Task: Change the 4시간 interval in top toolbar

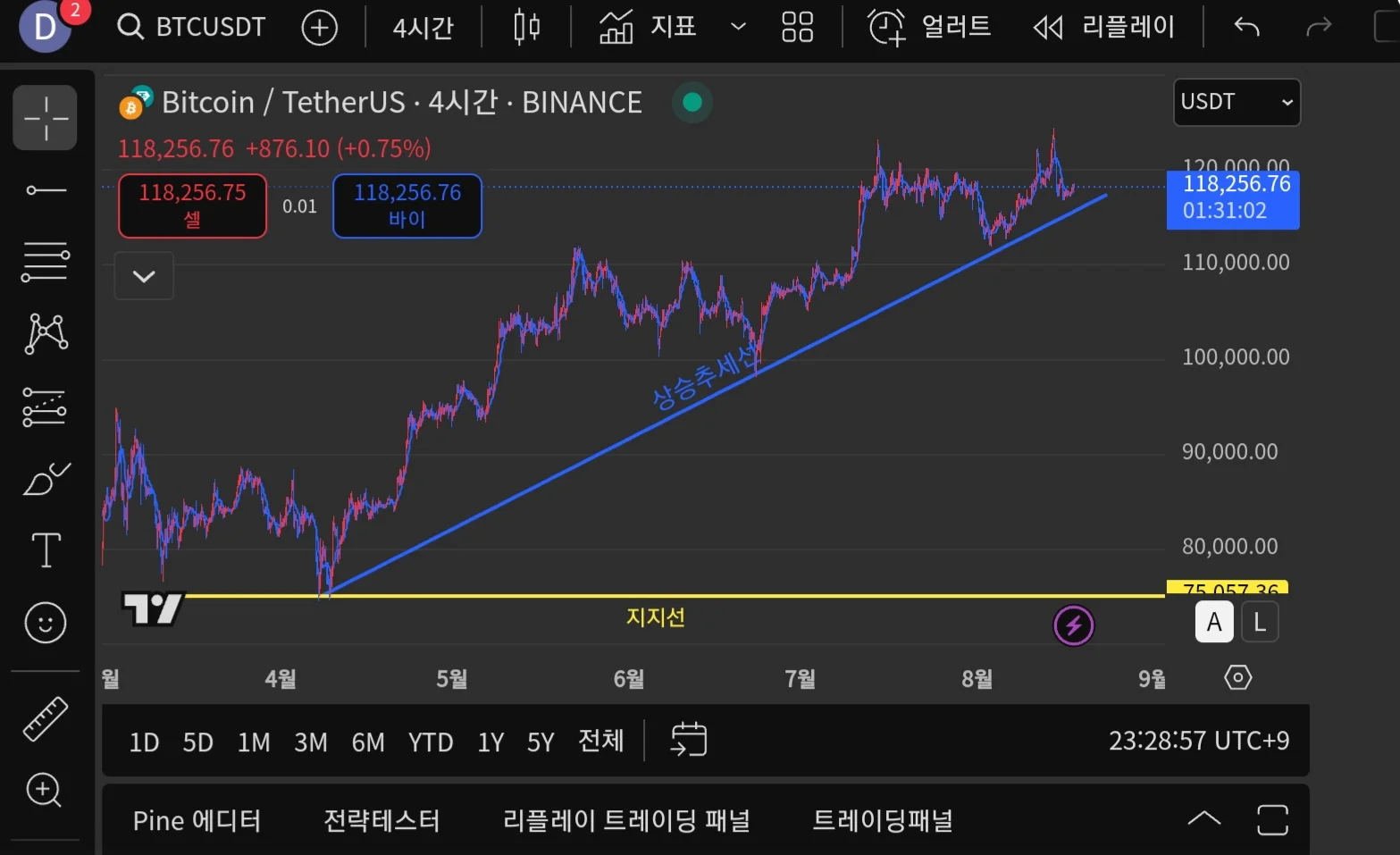Action: tap(423, 27)
